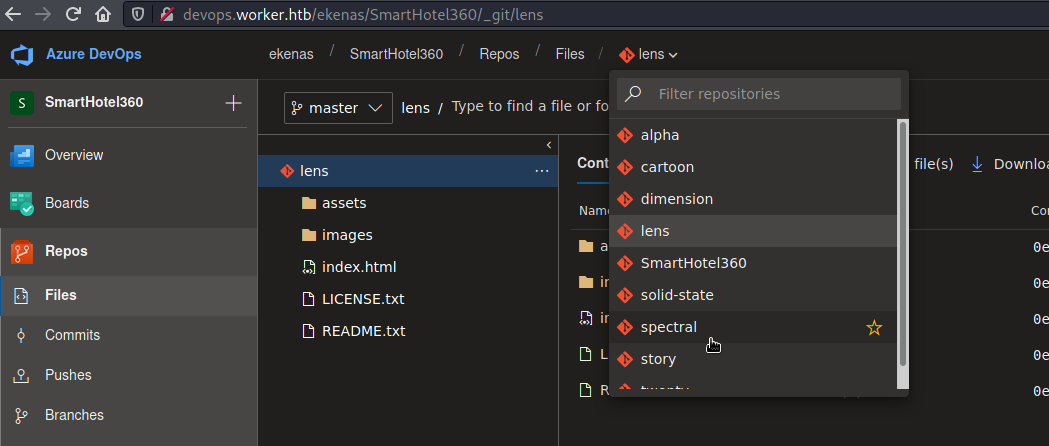
Task: Select the SmartHotel360 repository from list
Action: pyautogui.click(x=693, y=263)
